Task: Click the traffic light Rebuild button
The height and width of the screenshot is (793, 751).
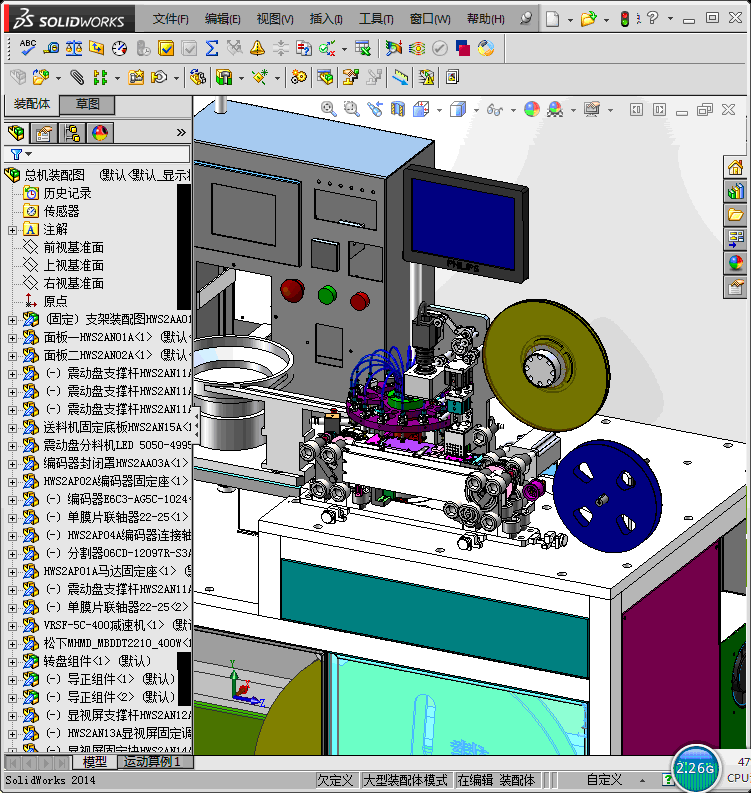Action: 625,19
